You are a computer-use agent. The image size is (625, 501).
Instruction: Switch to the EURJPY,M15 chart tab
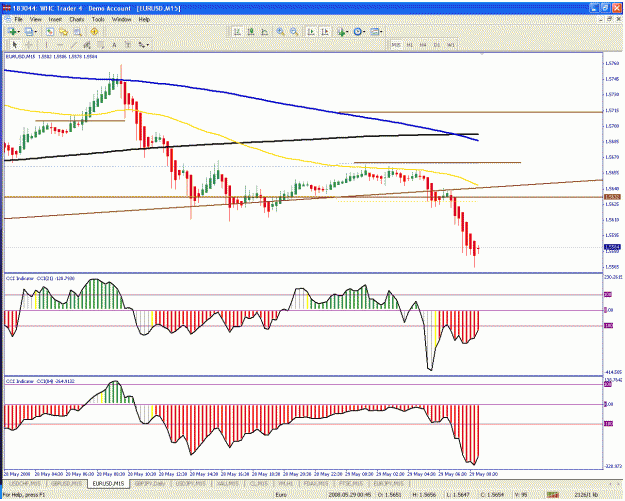388,483
